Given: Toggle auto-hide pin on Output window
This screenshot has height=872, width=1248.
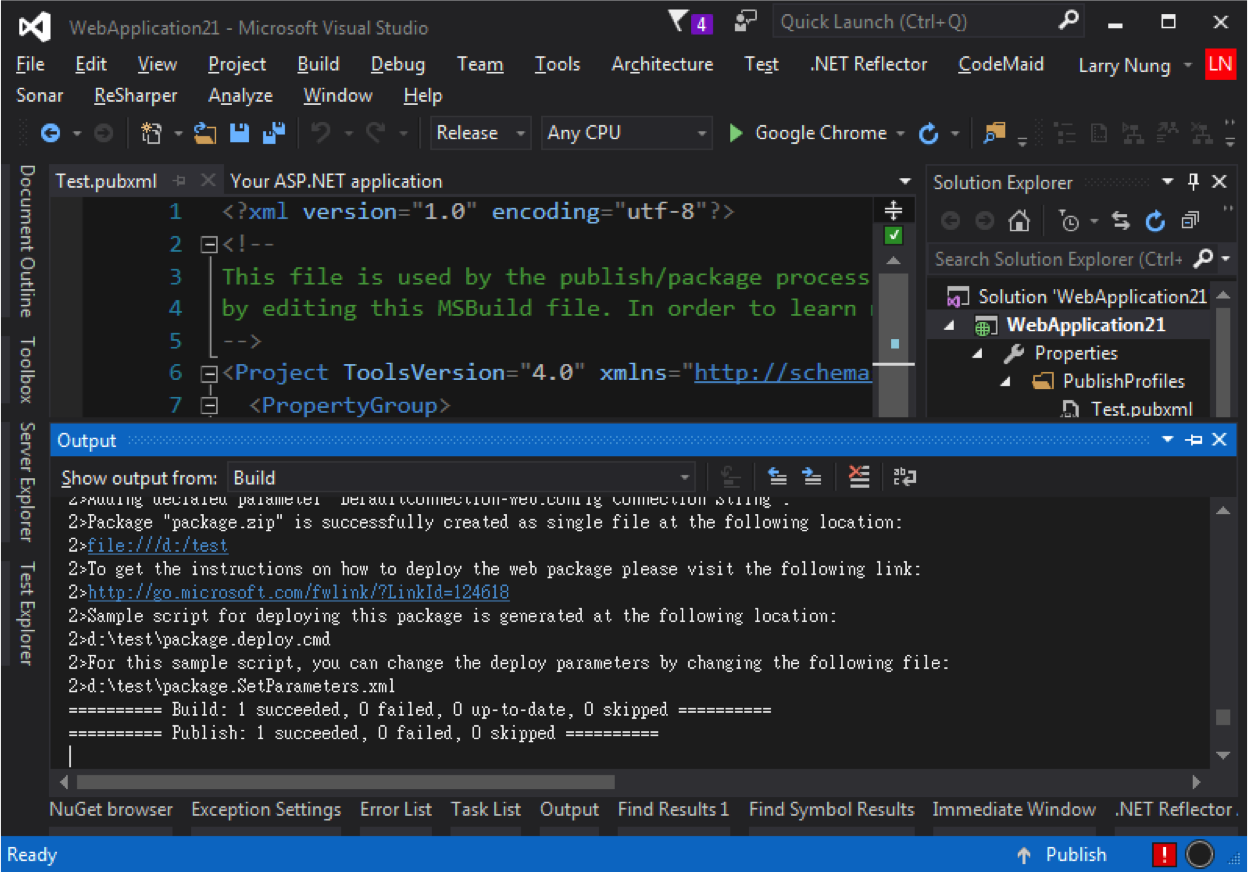Looking at the screenshot, I should [x=1194, y=440].
